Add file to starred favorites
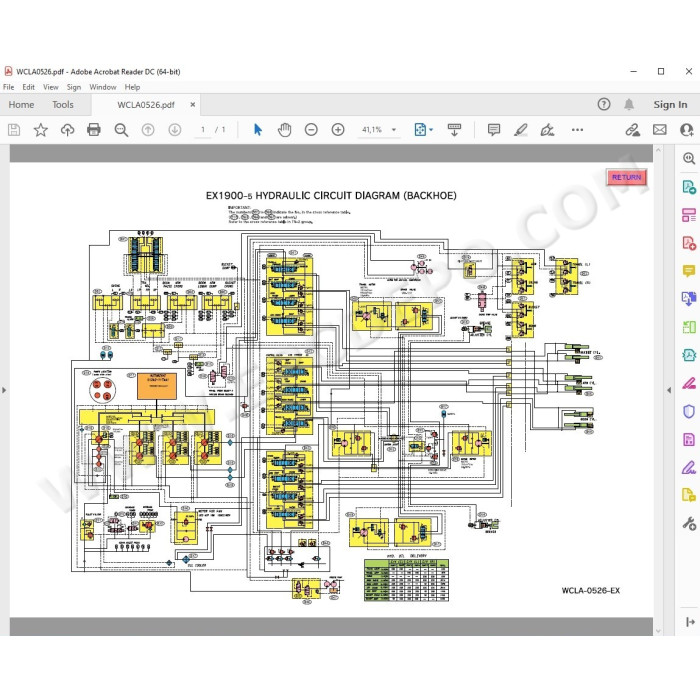The image size is (700, 700). pyautogui.click(x=41, y=130)
